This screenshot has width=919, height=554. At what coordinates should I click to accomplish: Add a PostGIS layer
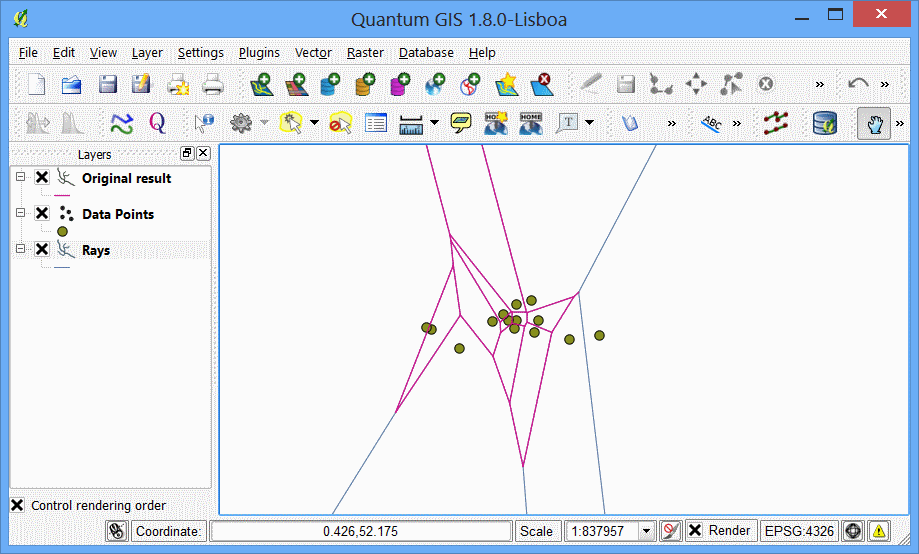[331, 84]
